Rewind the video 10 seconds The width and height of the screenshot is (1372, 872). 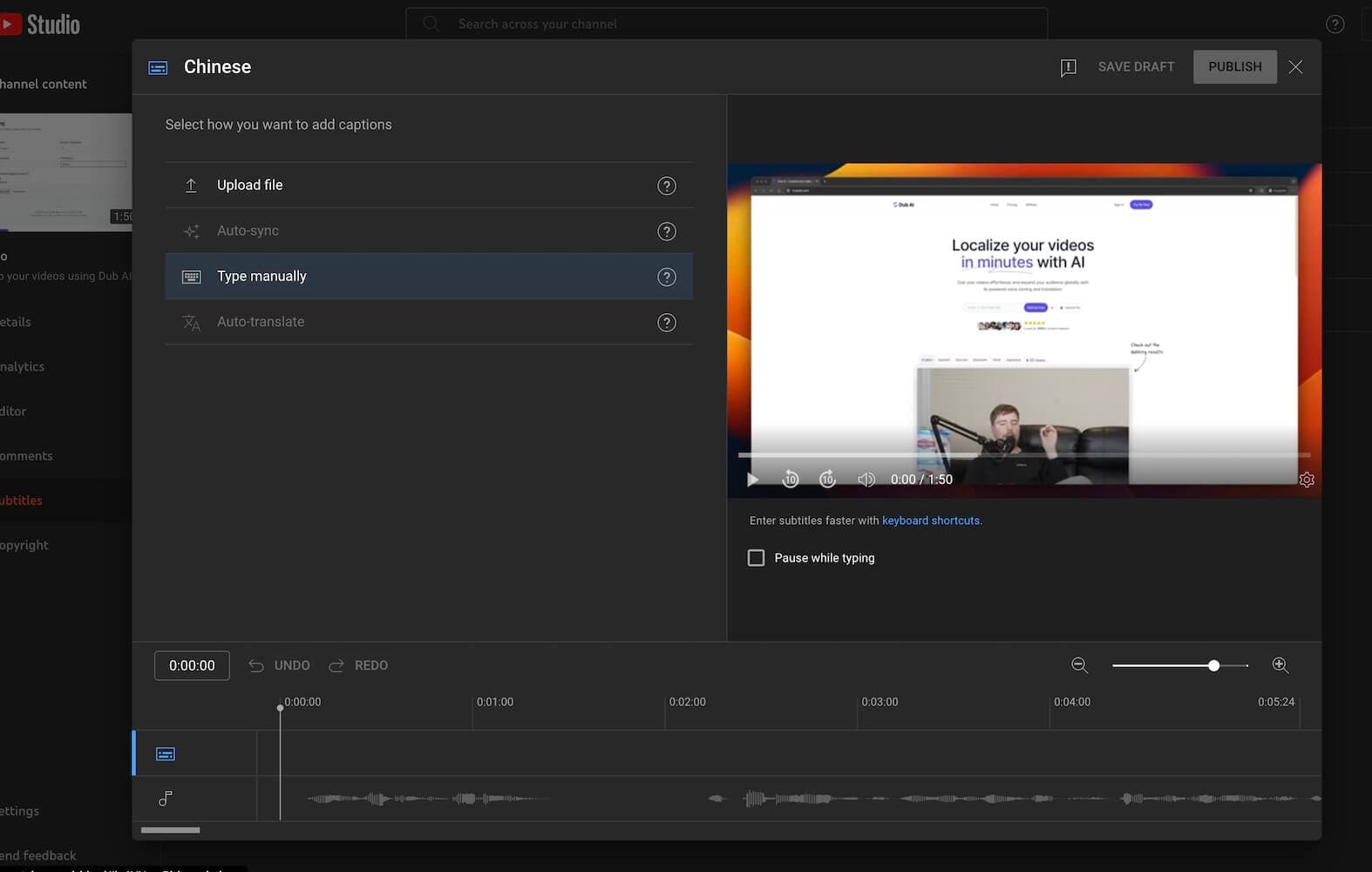pyautogui.click(x=791, y=480)
